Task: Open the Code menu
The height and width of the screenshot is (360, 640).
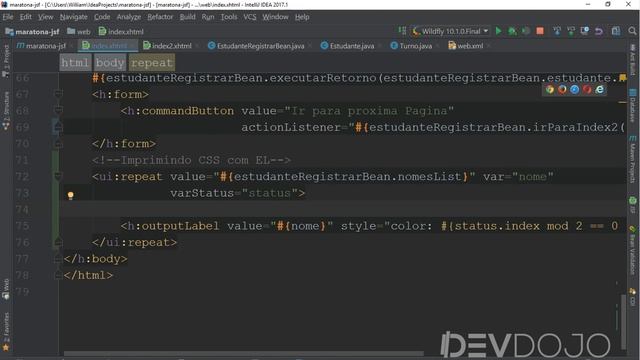Action: pyautogui.click(x=102, y=17)
